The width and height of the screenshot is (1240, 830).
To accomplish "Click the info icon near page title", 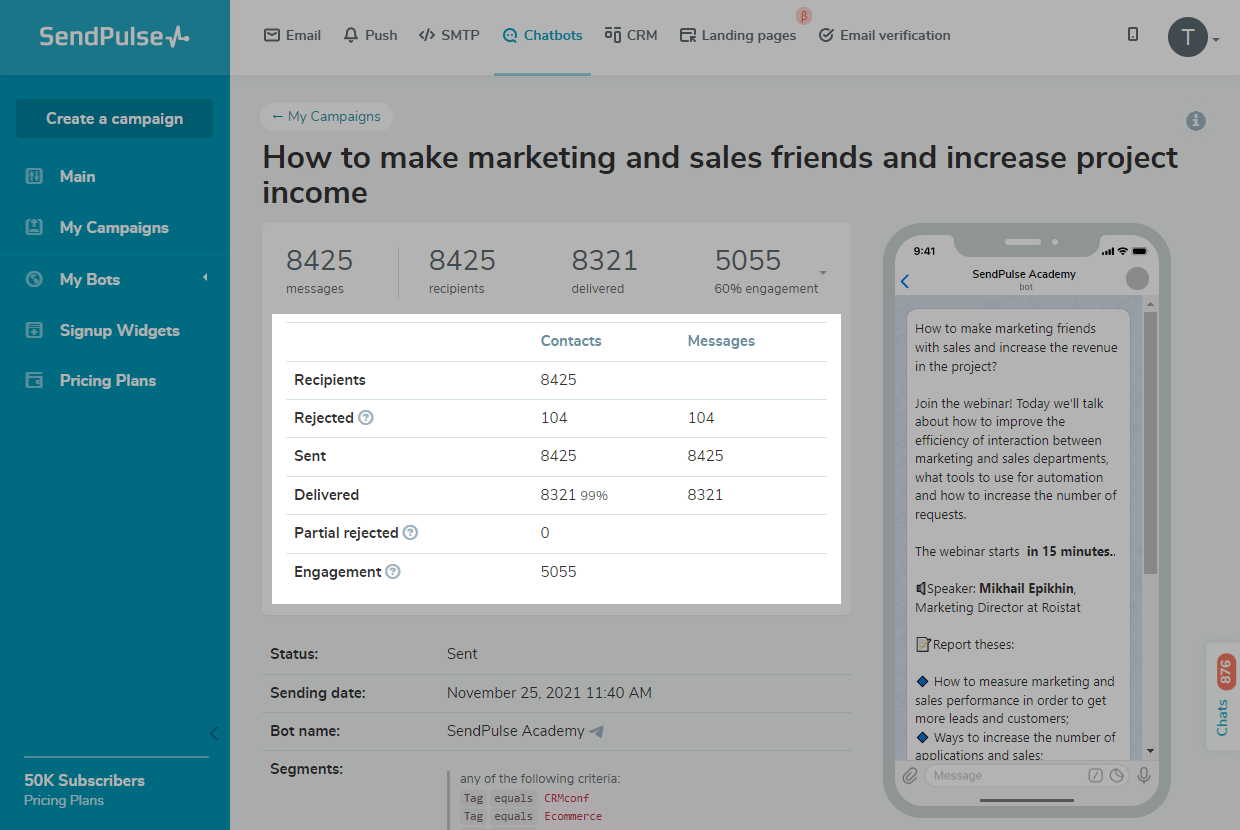I will pyautogui.click(x=1196, y=121).
